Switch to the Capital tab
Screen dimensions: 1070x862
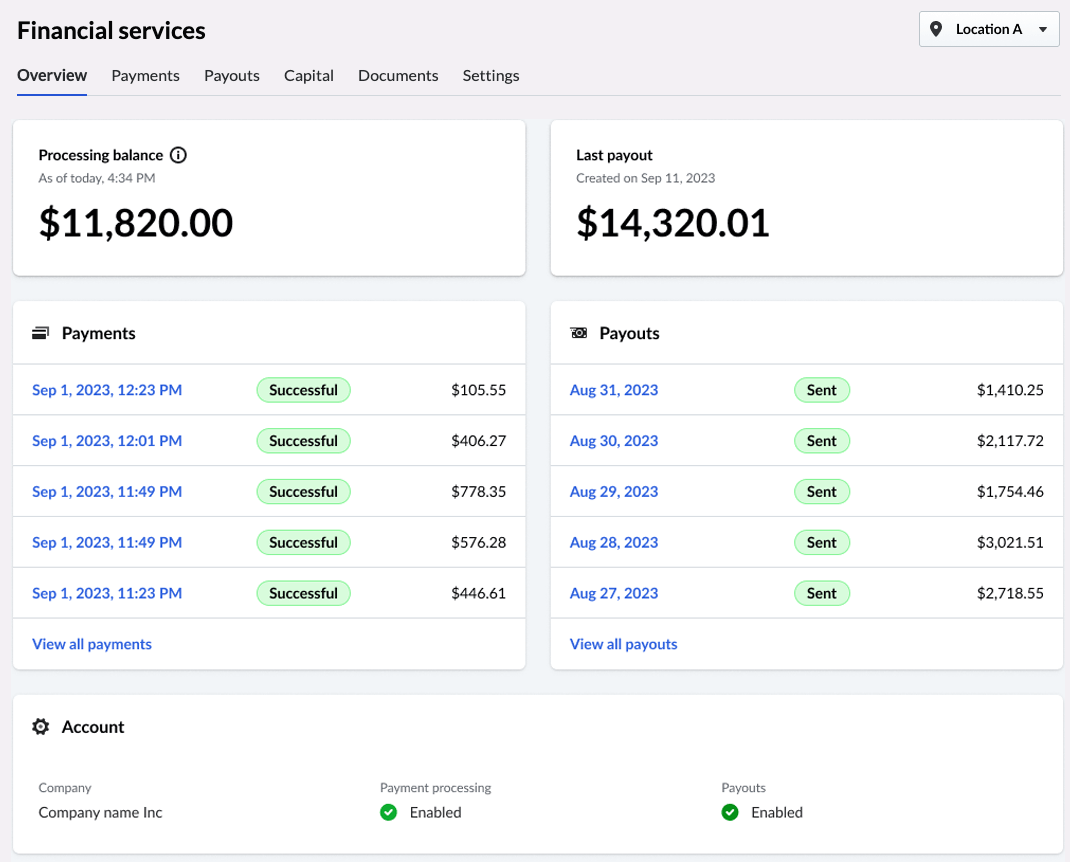point(309,75)
